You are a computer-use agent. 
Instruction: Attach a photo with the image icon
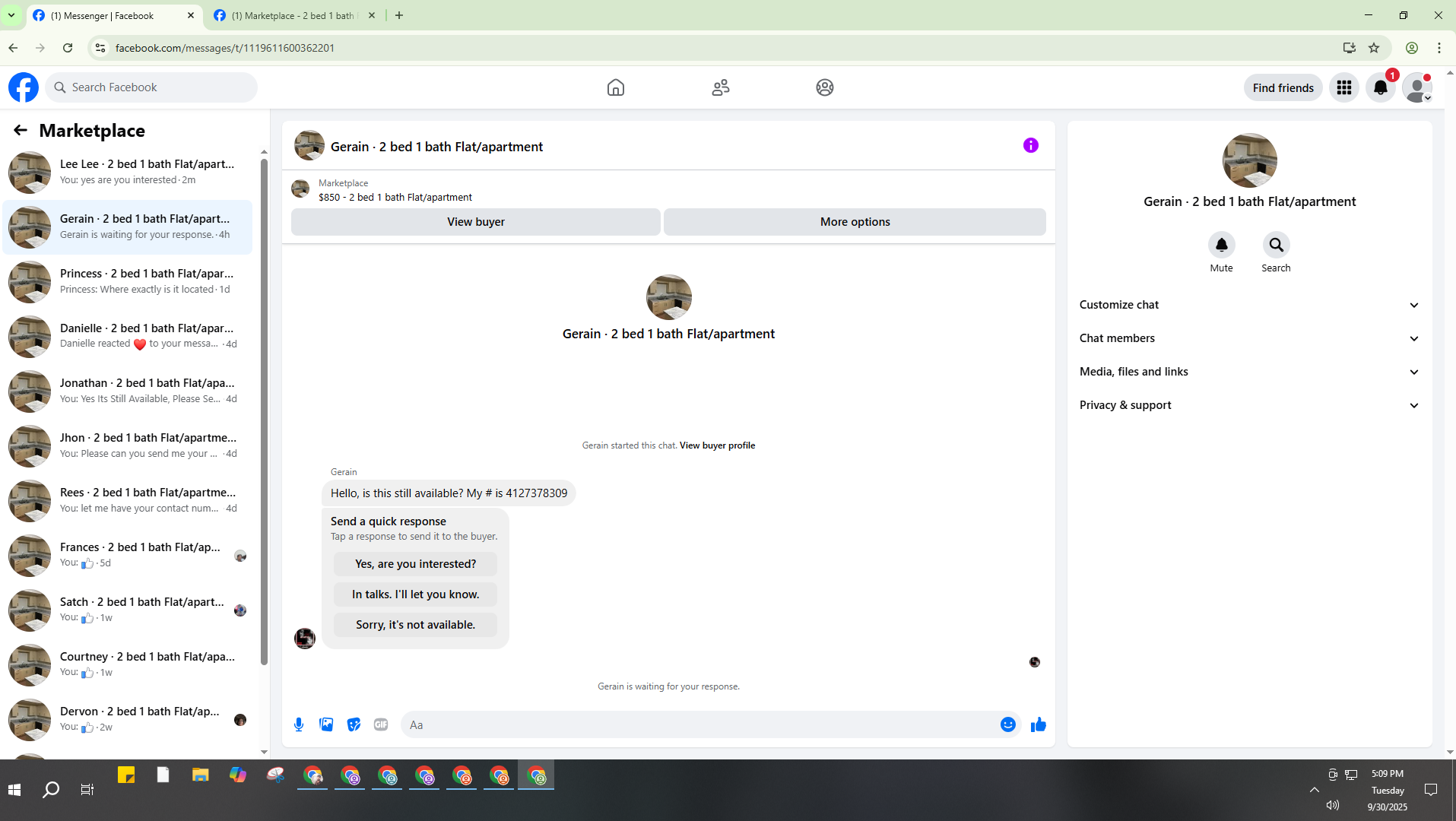(326, 724)
